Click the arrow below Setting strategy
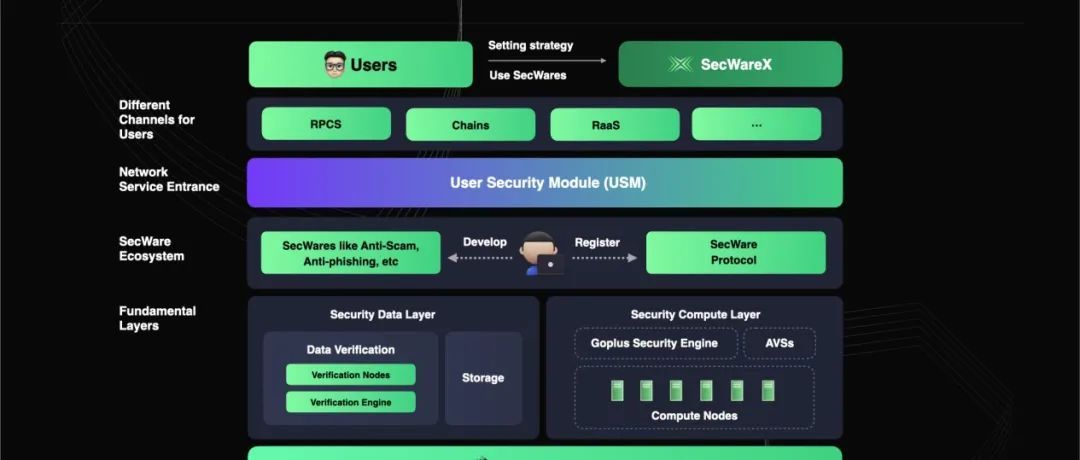 [547, 60]
